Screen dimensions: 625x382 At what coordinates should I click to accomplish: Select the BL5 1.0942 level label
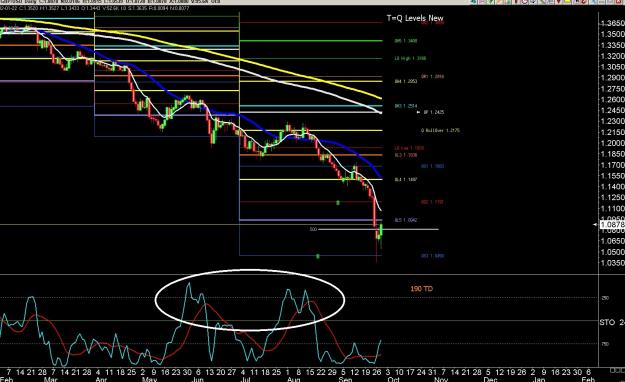tap(406, 220)
